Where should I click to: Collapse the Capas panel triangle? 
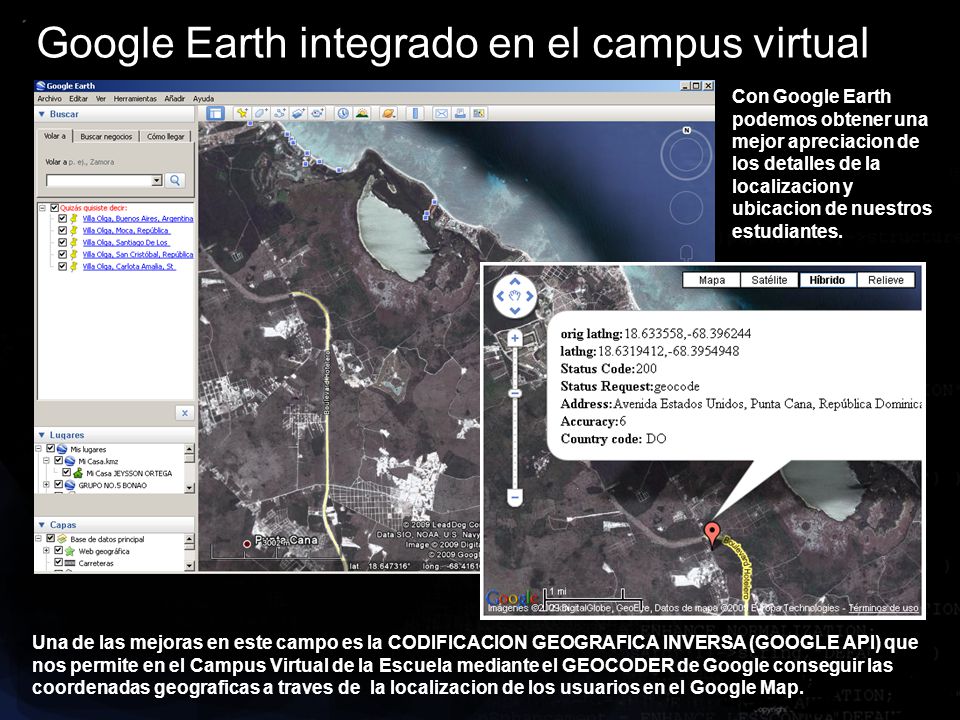[x=42, y=525]
